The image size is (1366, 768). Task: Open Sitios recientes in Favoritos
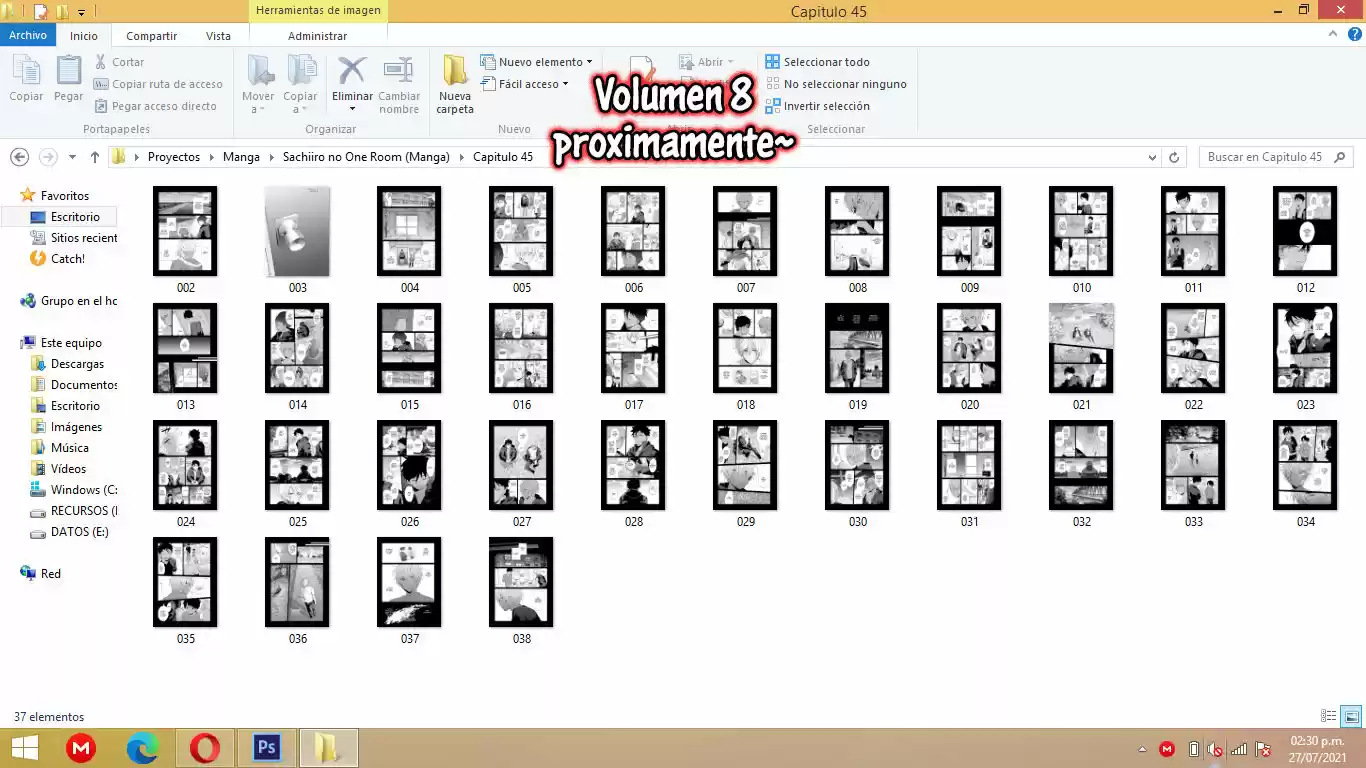(x=75, y=238)
